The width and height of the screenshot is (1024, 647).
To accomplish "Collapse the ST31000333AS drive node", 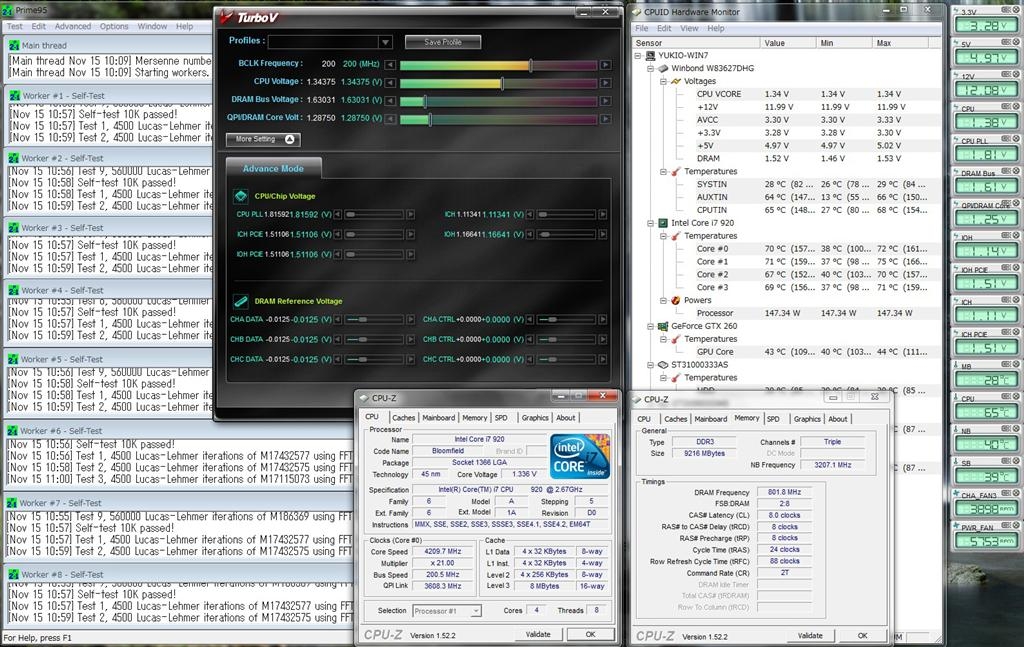I will click(x=650, y=364).
